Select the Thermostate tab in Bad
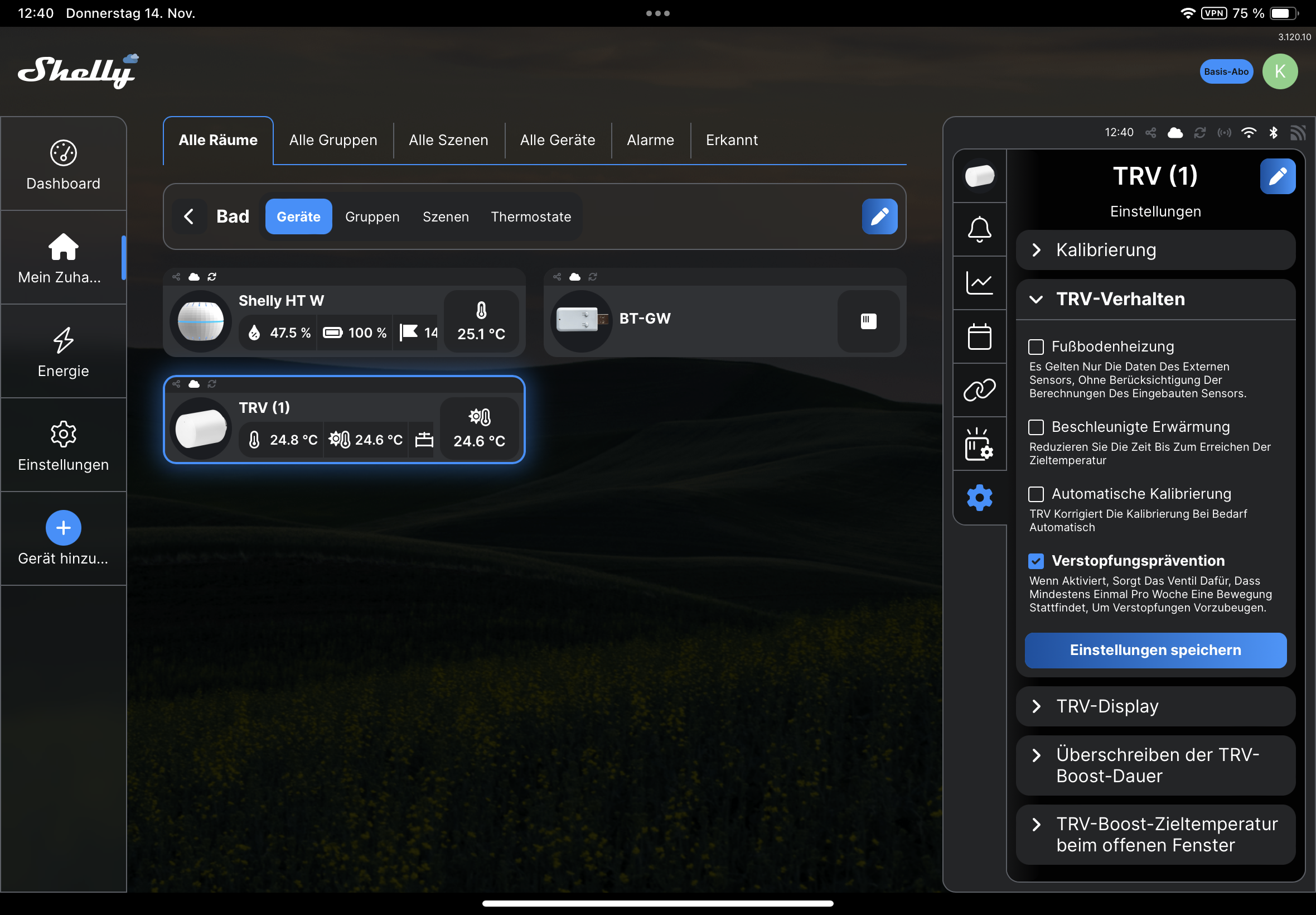1316x915 pixels. [530, 216]
